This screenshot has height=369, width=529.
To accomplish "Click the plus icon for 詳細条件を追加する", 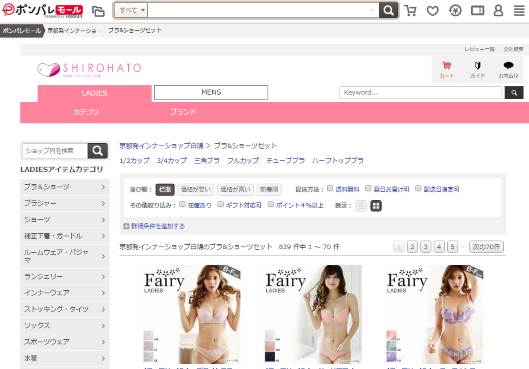I will [126, 226].
